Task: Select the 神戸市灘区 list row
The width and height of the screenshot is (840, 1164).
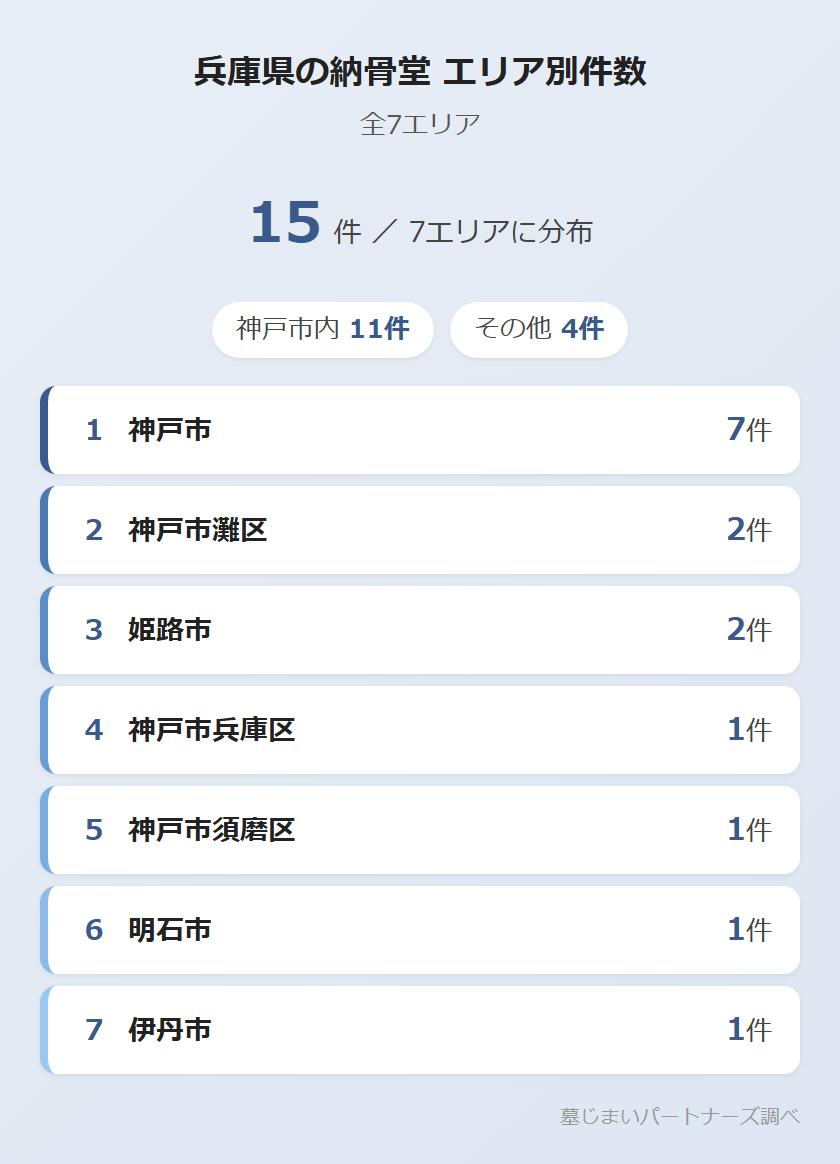Action: pos(420,530)
